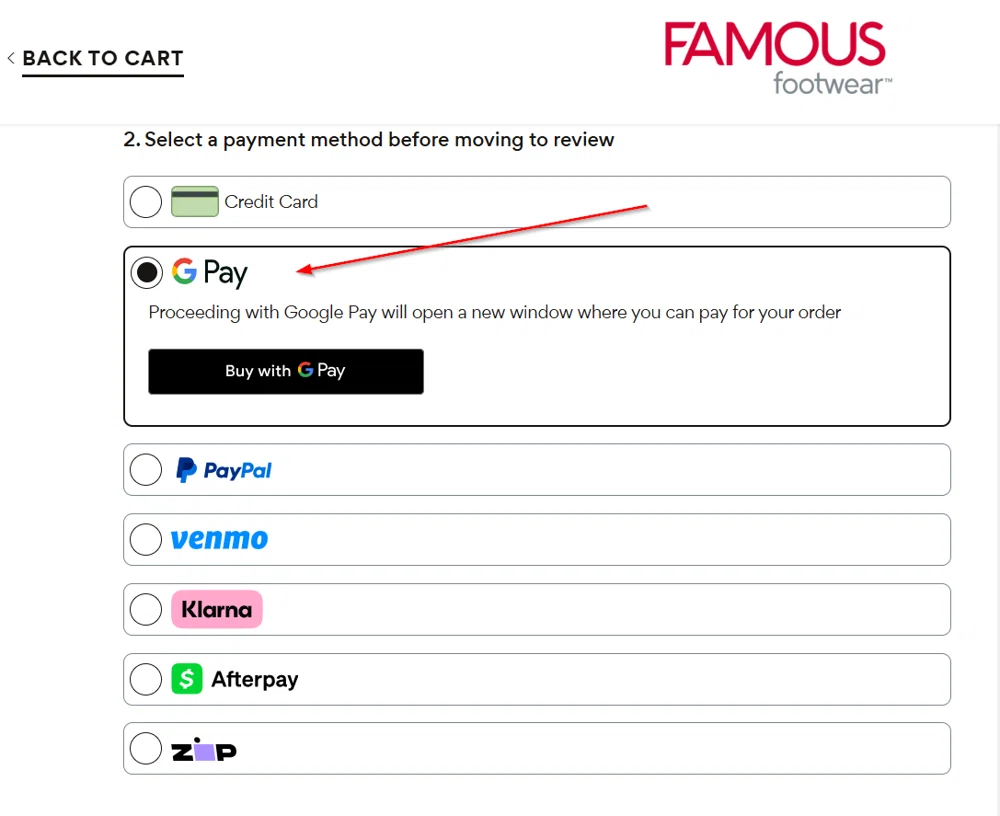1000x816 pixels.
Task: Click the selected Google Pay radio button
Action: (147, 272)
